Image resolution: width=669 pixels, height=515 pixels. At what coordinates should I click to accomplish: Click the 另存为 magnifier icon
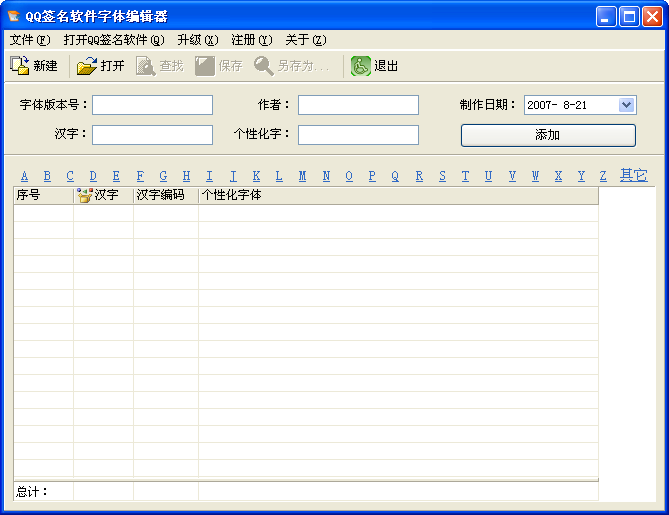(x=264, y=66)
